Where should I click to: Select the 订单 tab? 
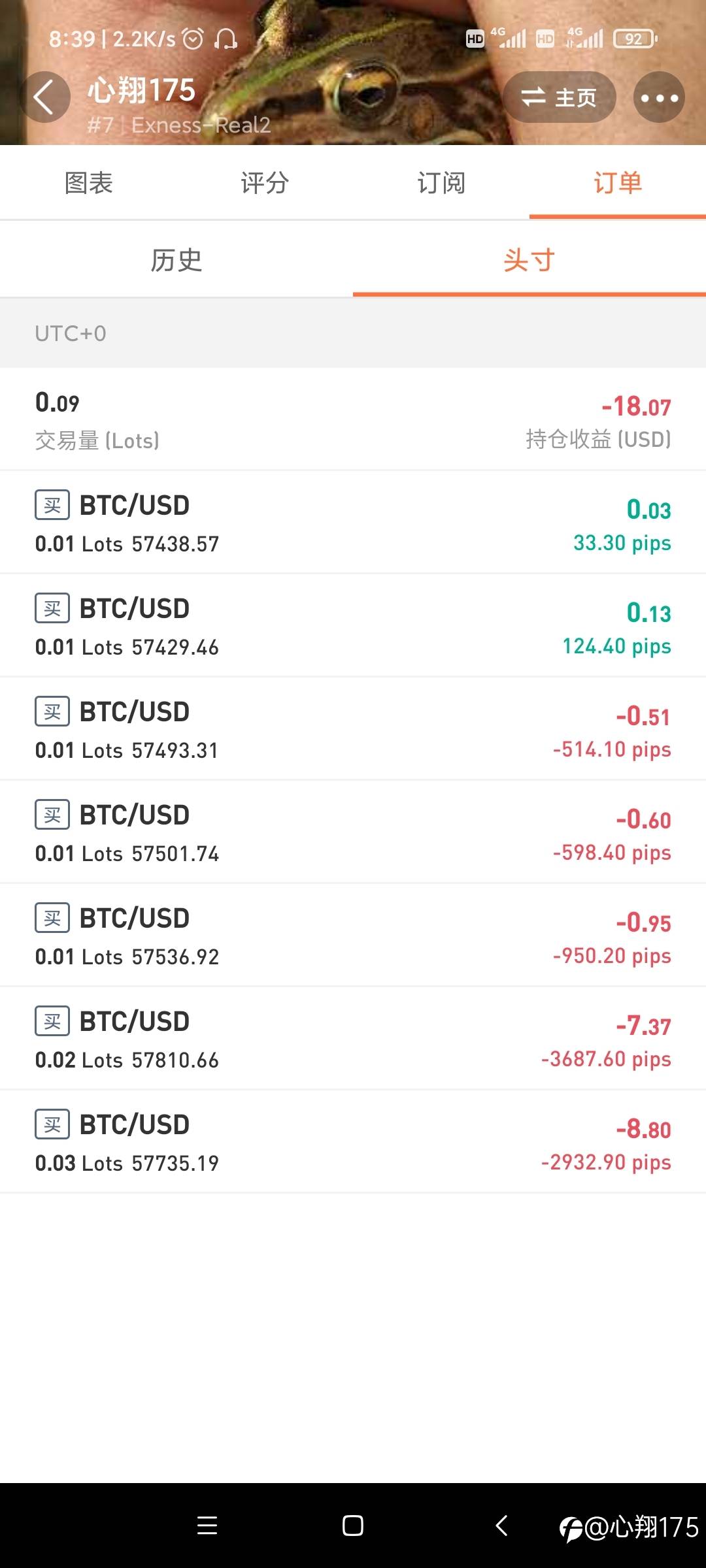point(618,183)
